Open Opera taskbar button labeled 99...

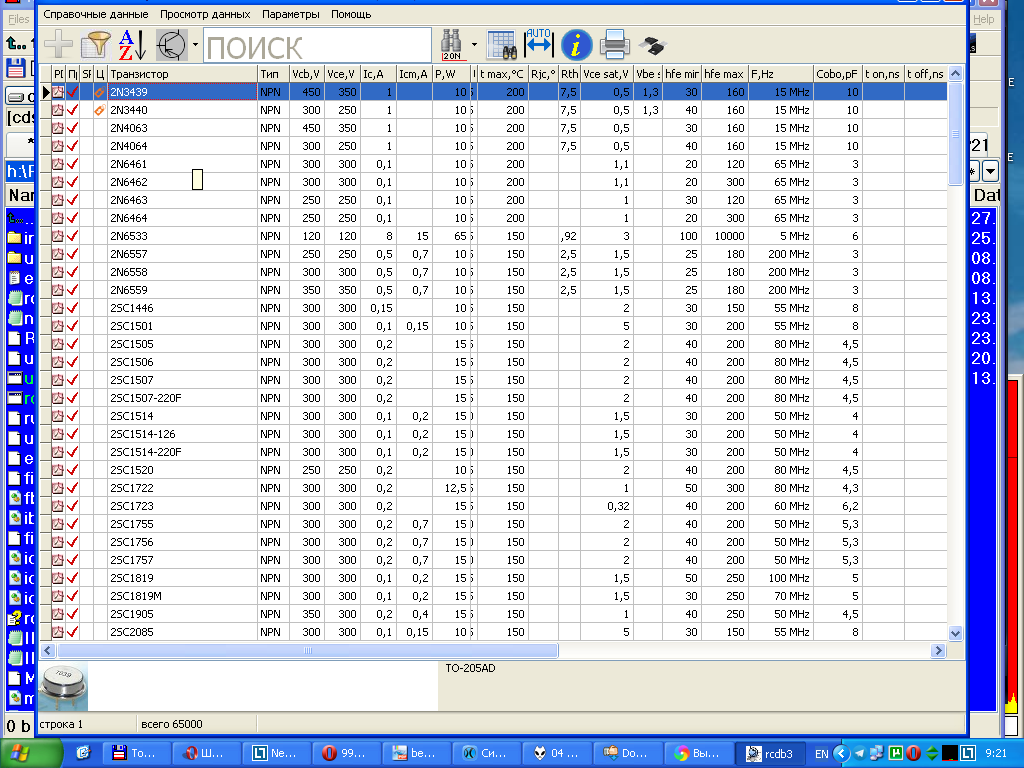(345, 754)
